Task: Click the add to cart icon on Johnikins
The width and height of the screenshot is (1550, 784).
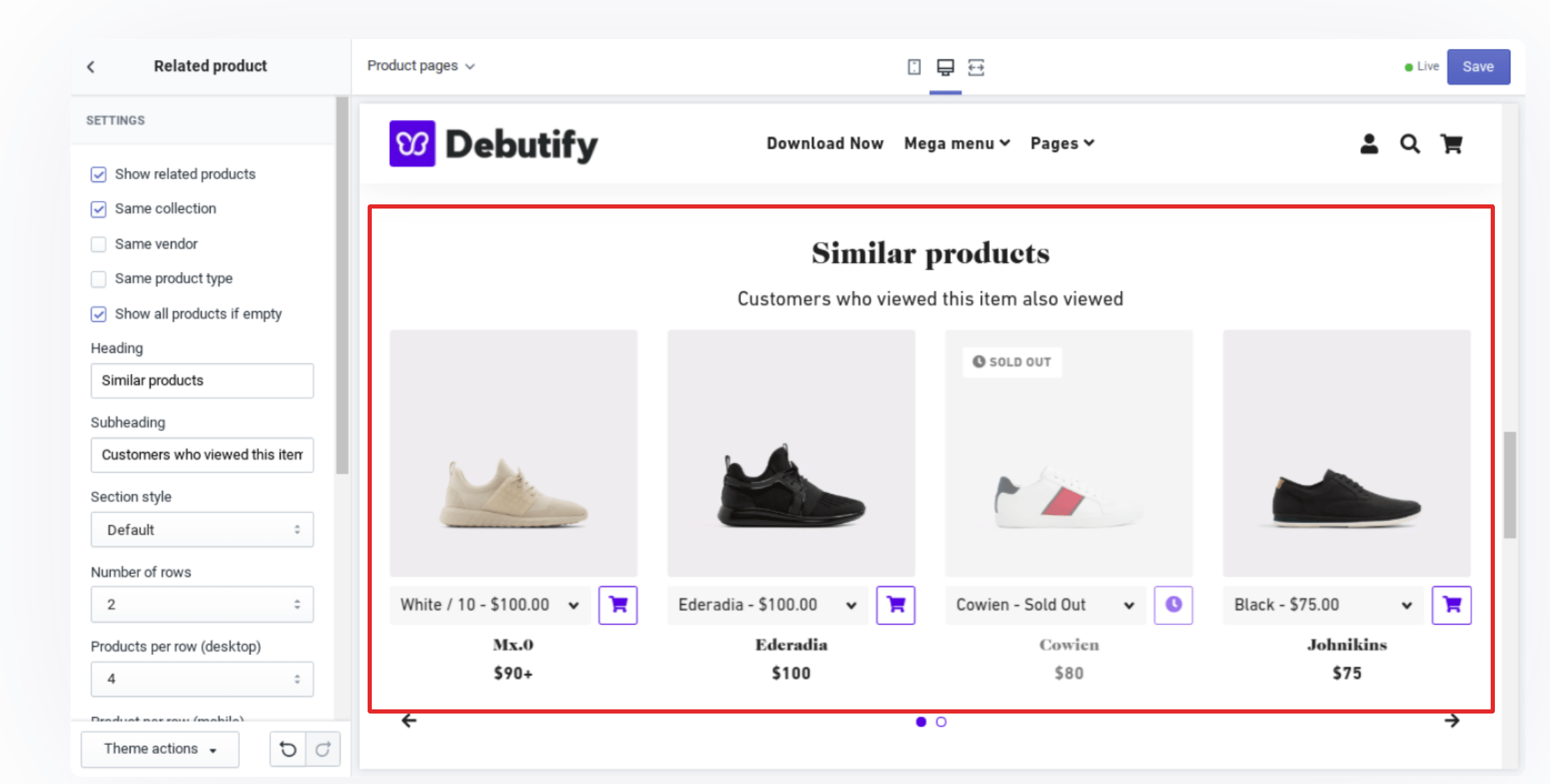Action: [1451, 604]
